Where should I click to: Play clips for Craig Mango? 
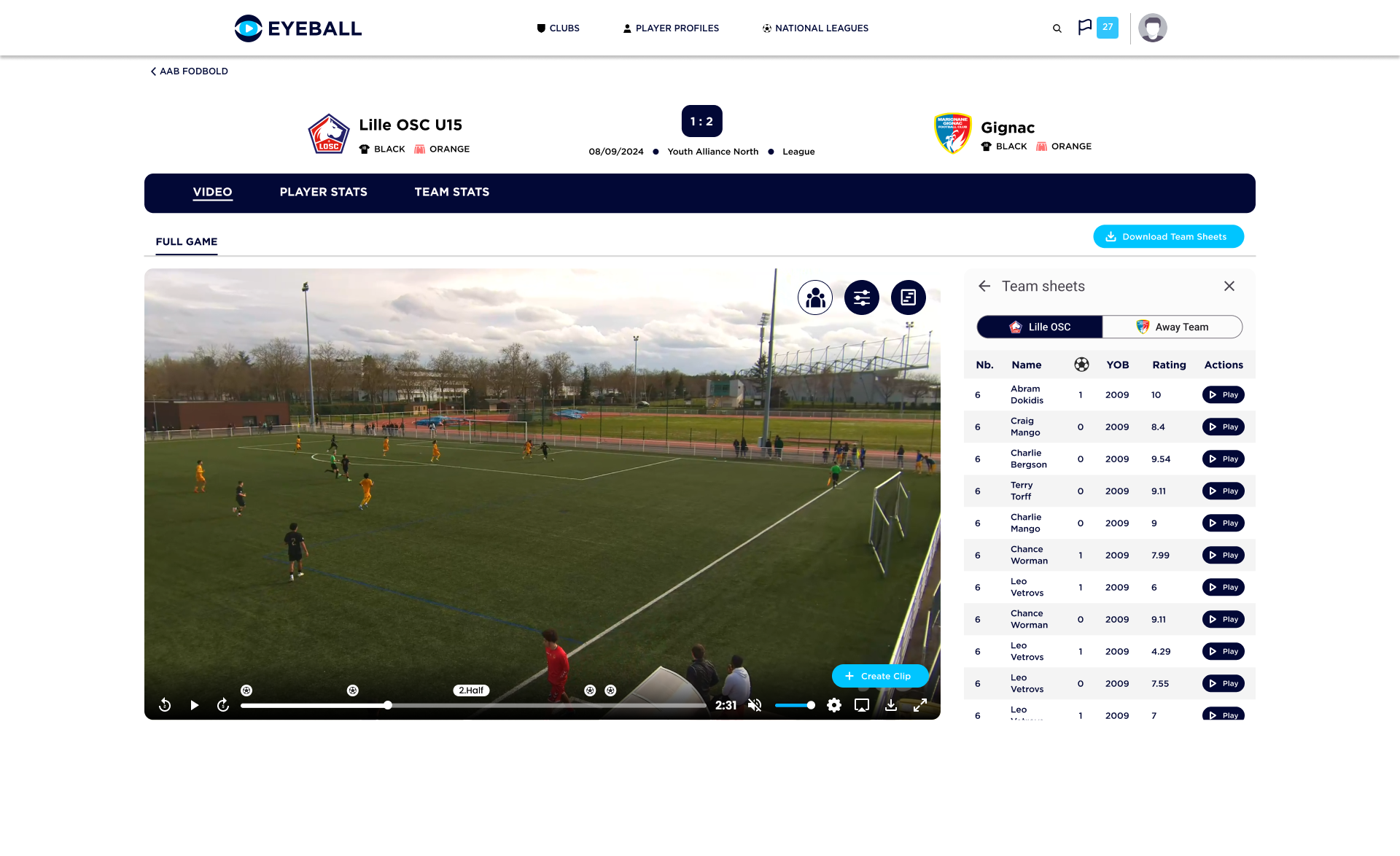1223,427
